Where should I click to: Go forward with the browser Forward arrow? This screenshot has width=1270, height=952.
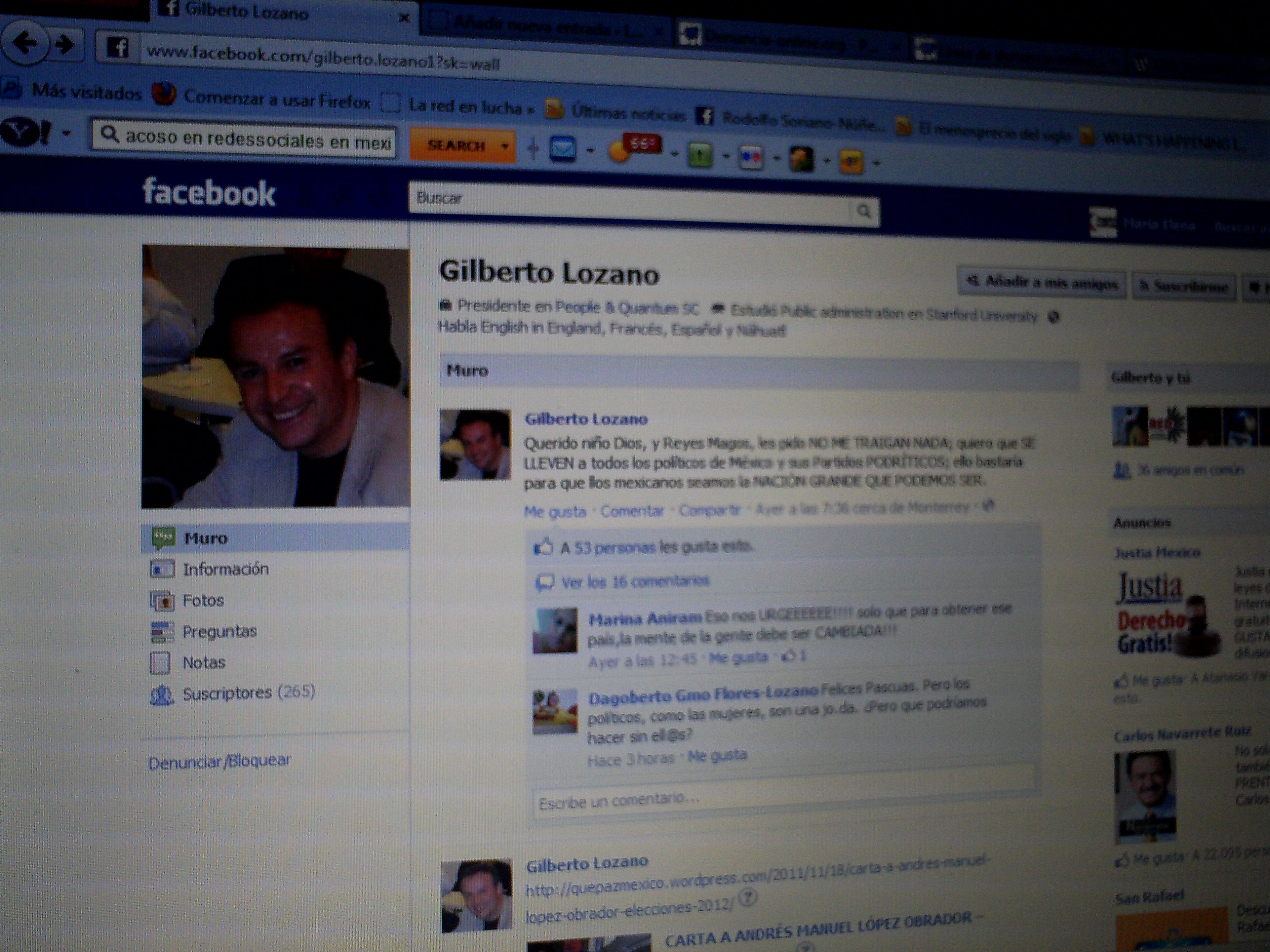click(65, 44)
